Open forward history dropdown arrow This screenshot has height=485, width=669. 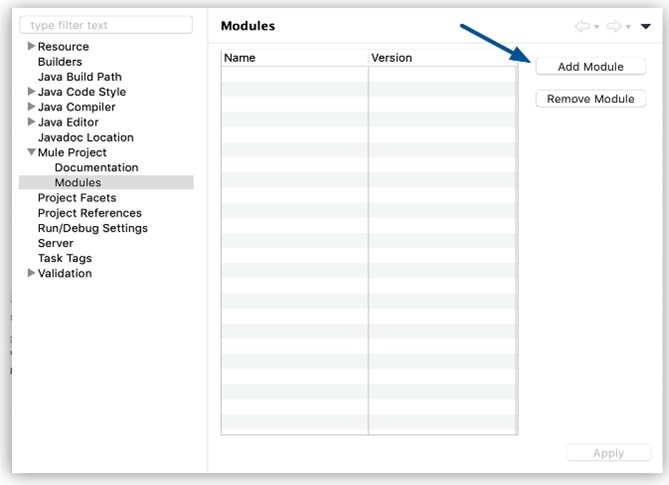pos(628,27)
